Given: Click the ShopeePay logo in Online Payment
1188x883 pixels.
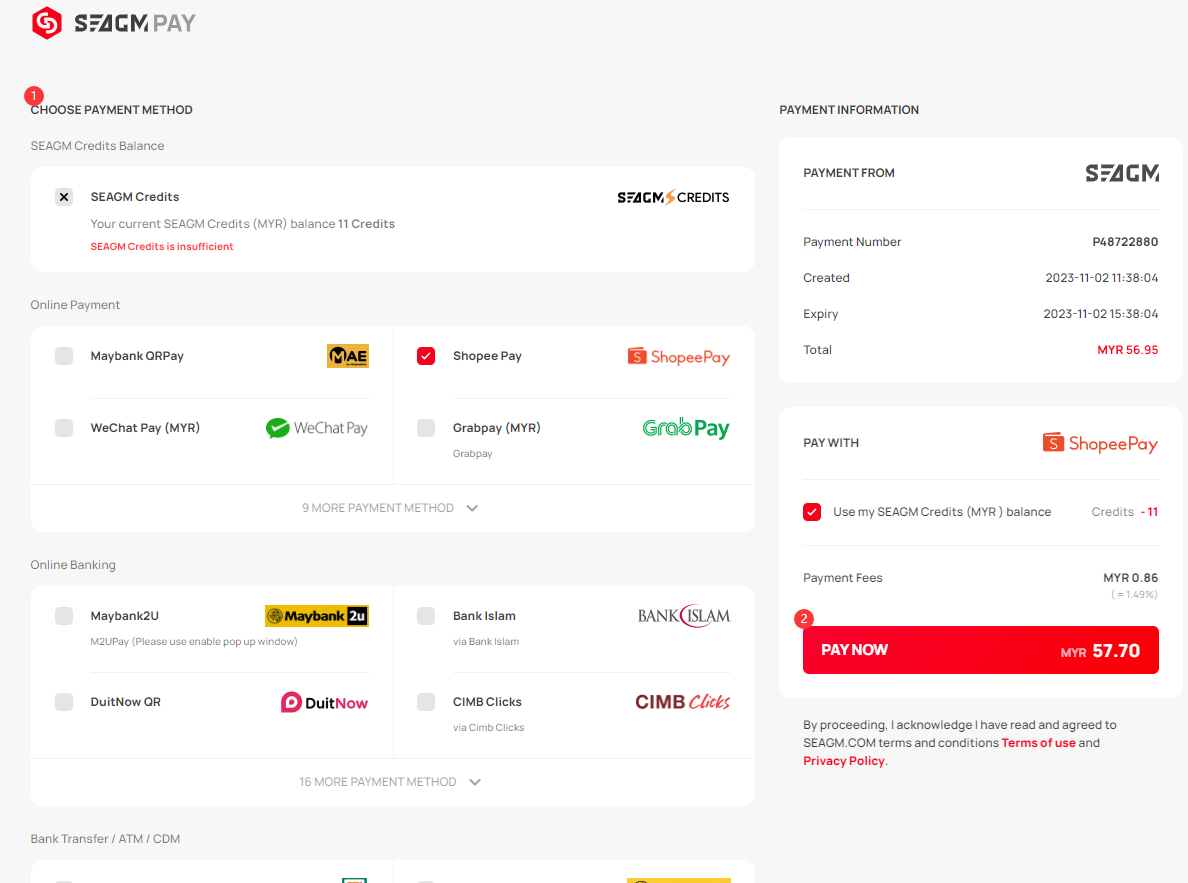Looking at the screenshot, I should (678, 356).
